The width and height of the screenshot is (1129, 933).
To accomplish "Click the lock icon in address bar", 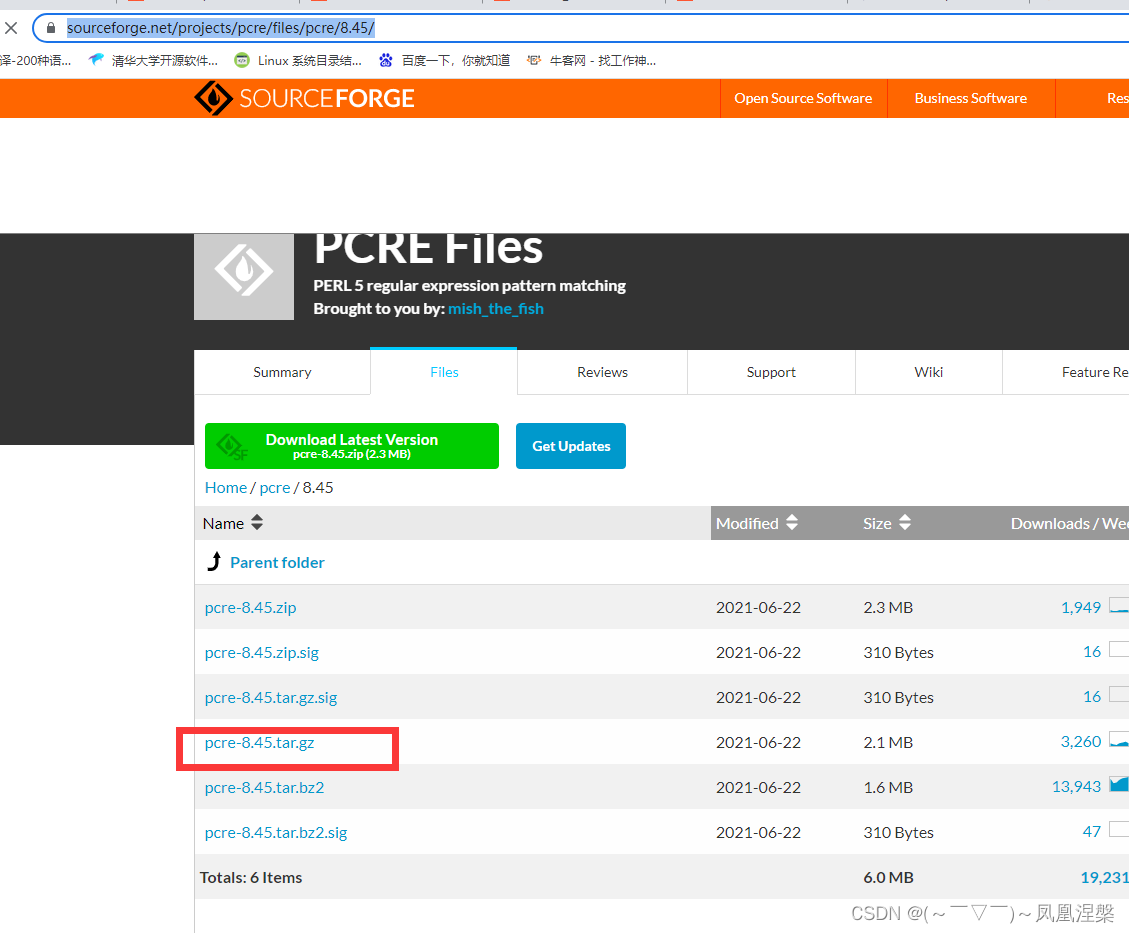I will coord(50,28).
